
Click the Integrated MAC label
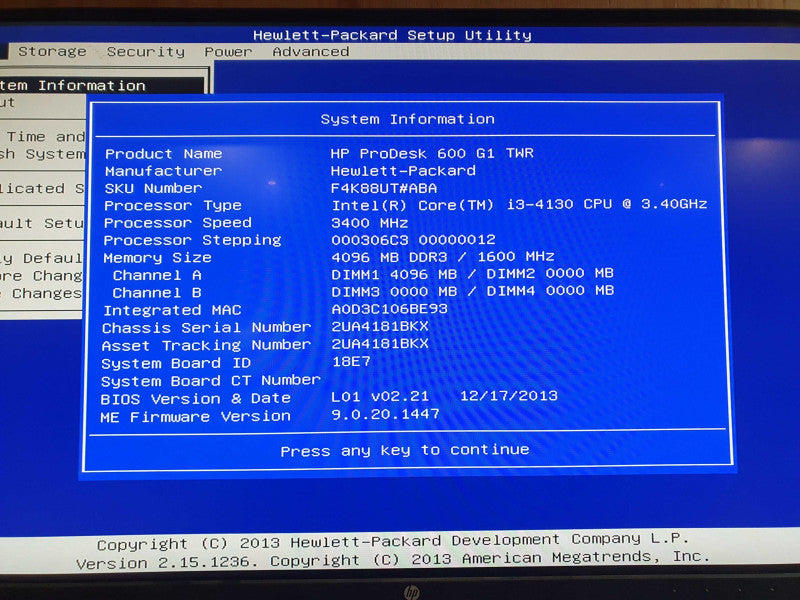[x=172, y=310]
